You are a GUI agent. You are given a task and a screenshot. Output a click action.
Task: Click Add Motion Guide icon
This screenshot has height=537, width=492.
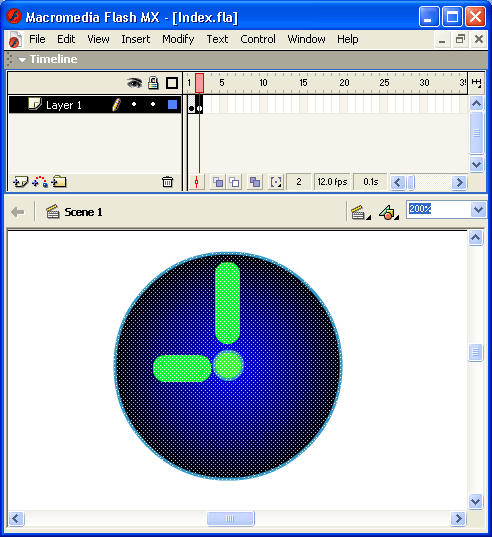40,182
